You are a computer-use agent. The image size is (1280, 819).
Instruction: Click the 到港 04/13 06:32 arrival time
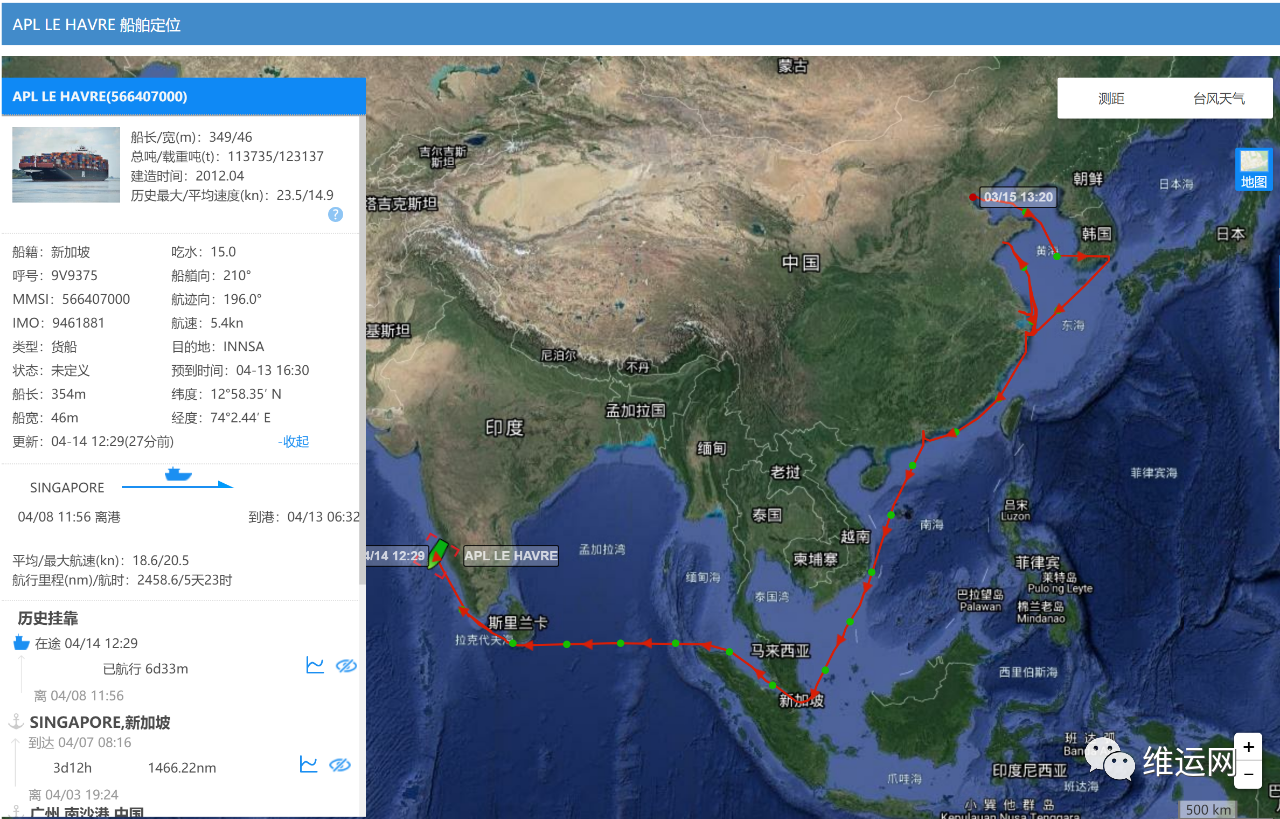pyautogui.click(x=304, y=517)
